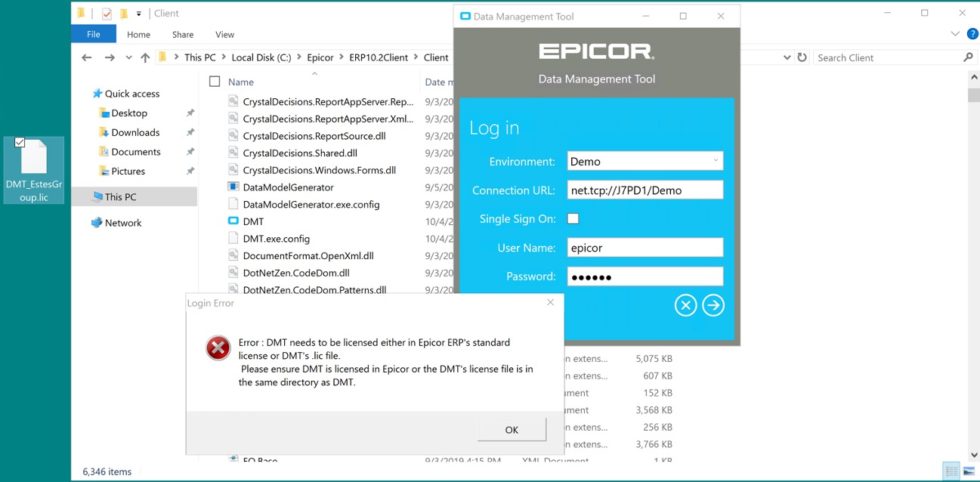
Task: Click ERP10.2Client in the address path
Action: (x=378, y=58)
